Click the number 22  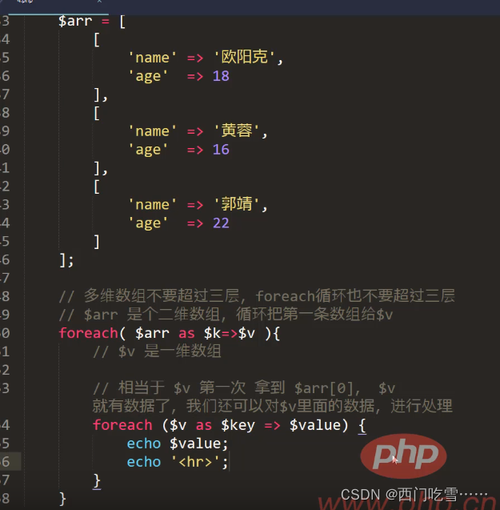coord(221,223)
